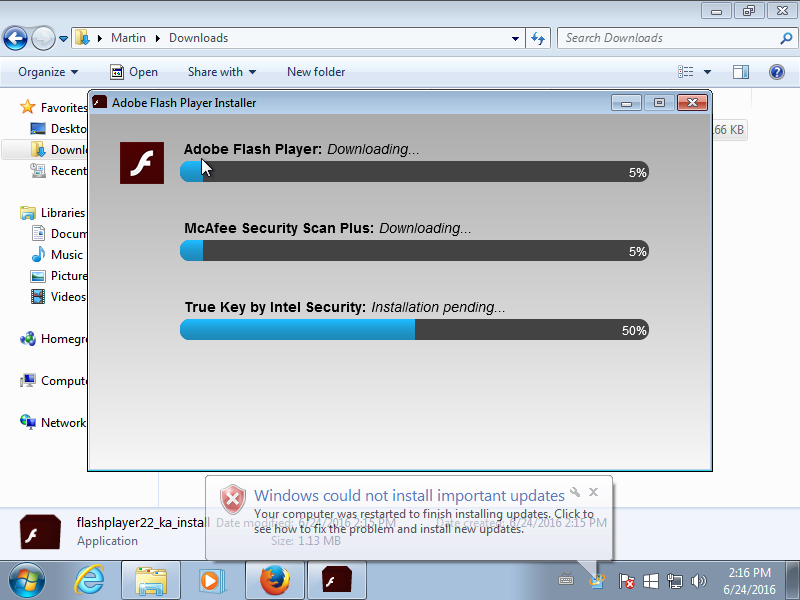
Task: Open the Windows Start menu
Action: [x=27, y=581]
